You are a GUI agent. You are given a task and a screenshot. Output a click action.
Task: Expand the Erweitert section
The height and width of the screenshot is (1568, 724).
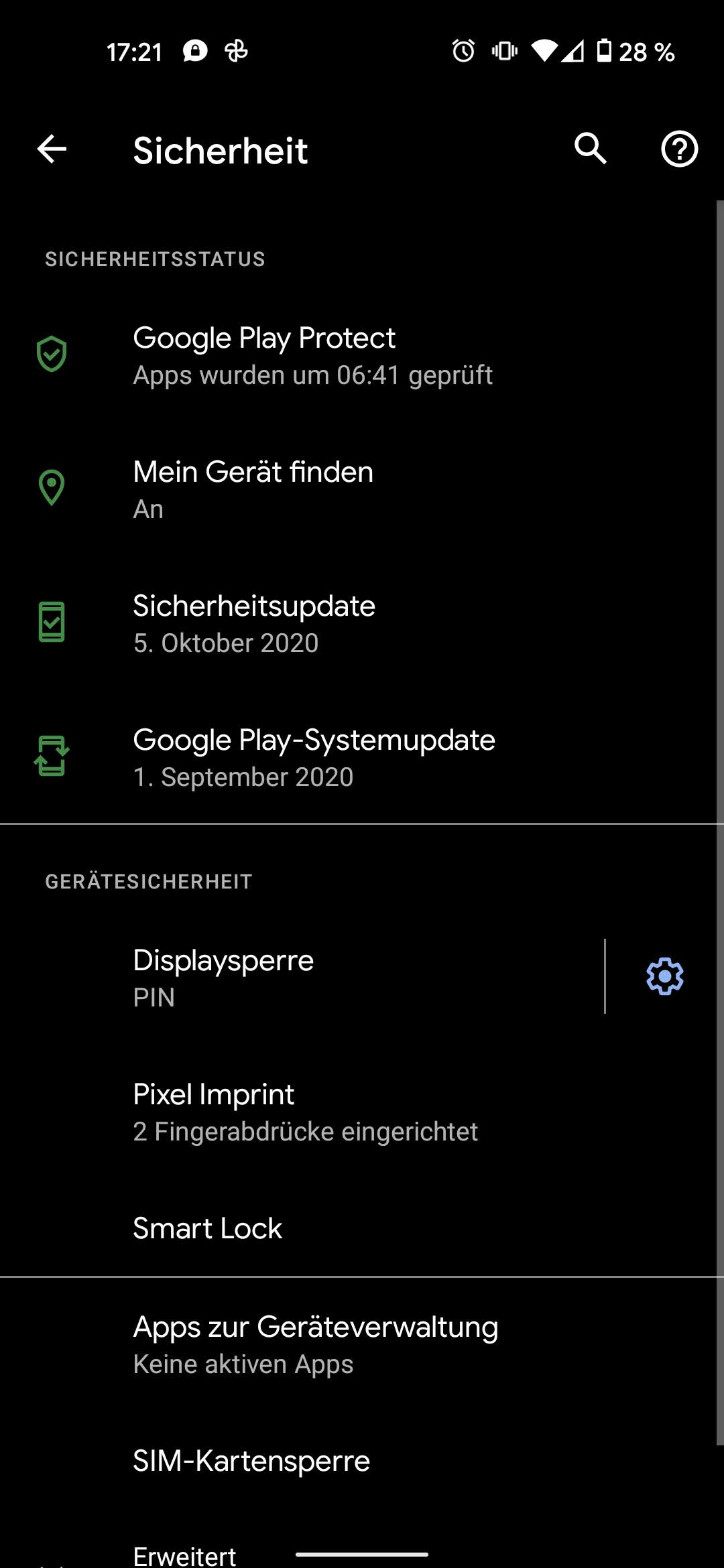coord(185,1555)
